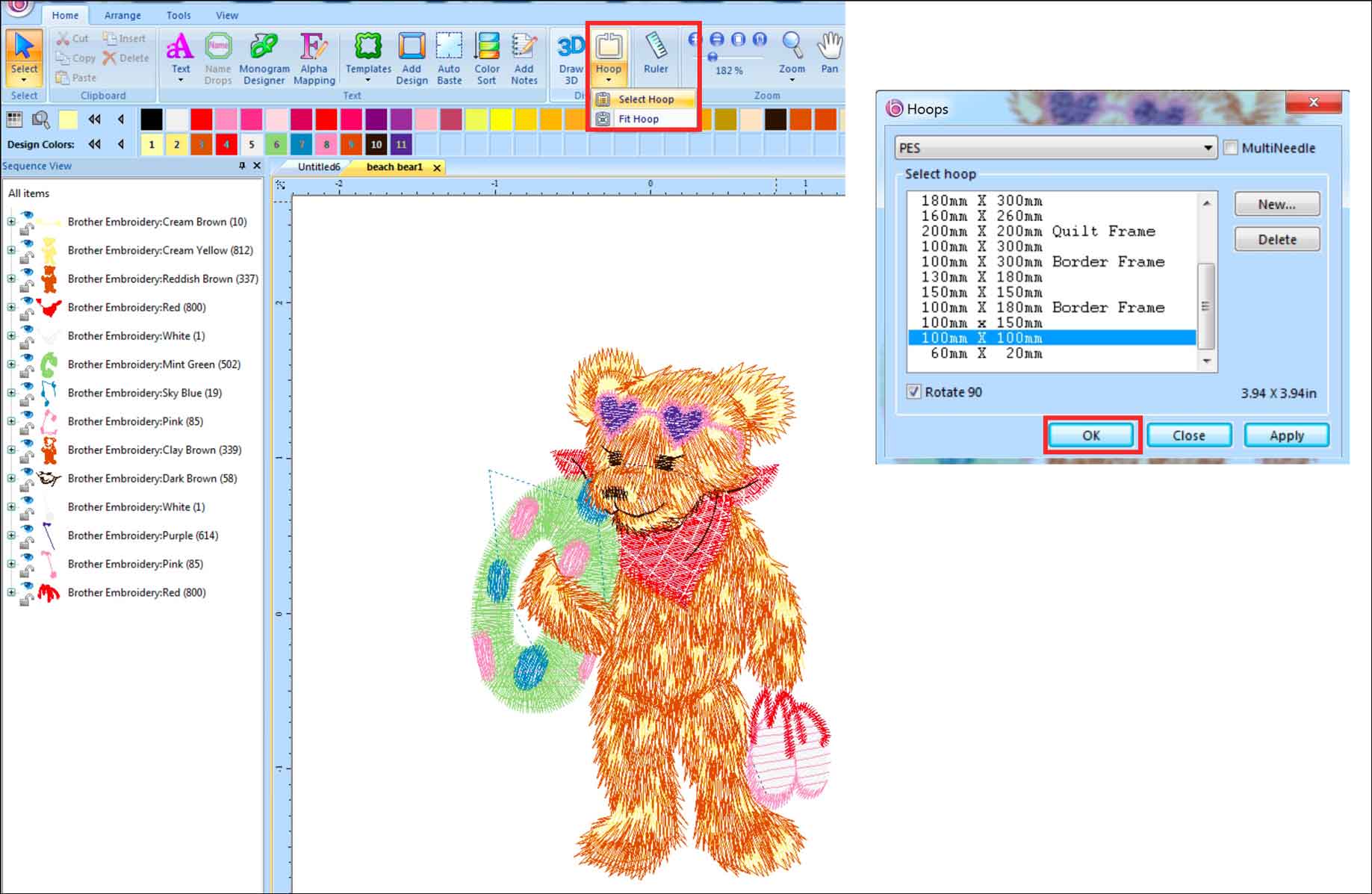Switch to the Arrange ribbon tab
The image size is (1372, 894).
pos(122,15)
